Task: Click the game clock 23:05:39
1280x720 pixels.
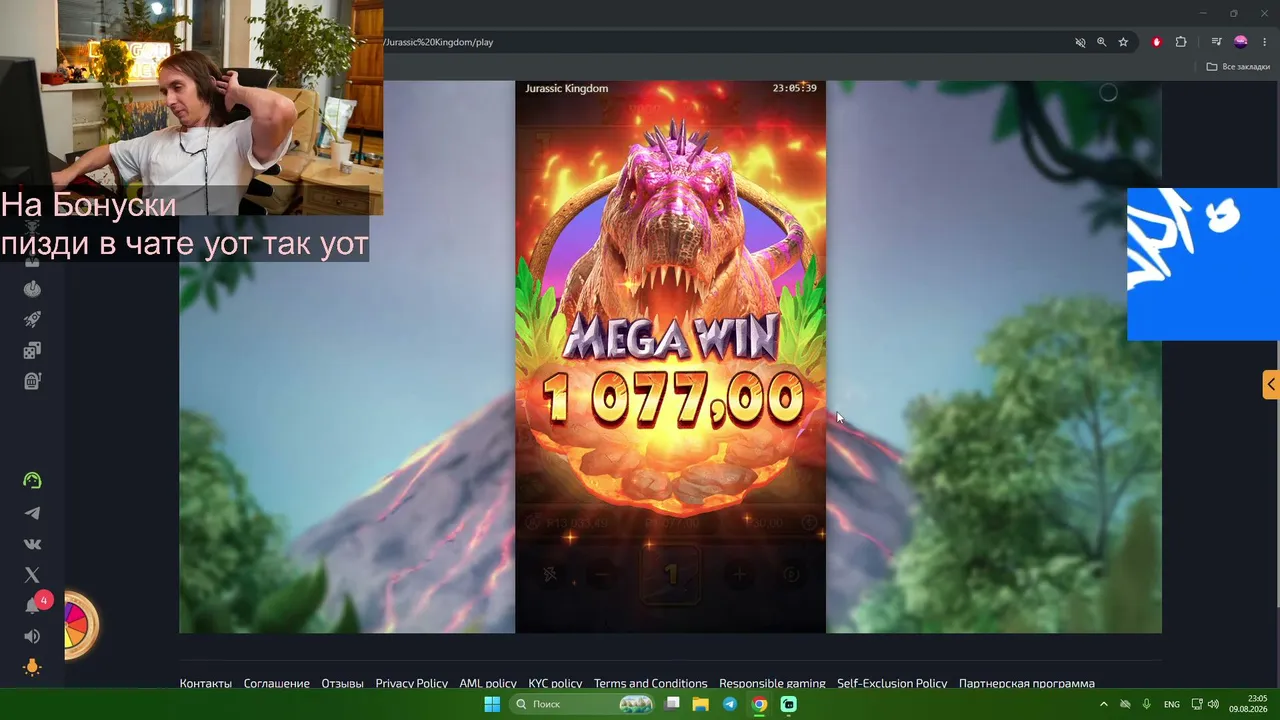Action: [794, 88]
